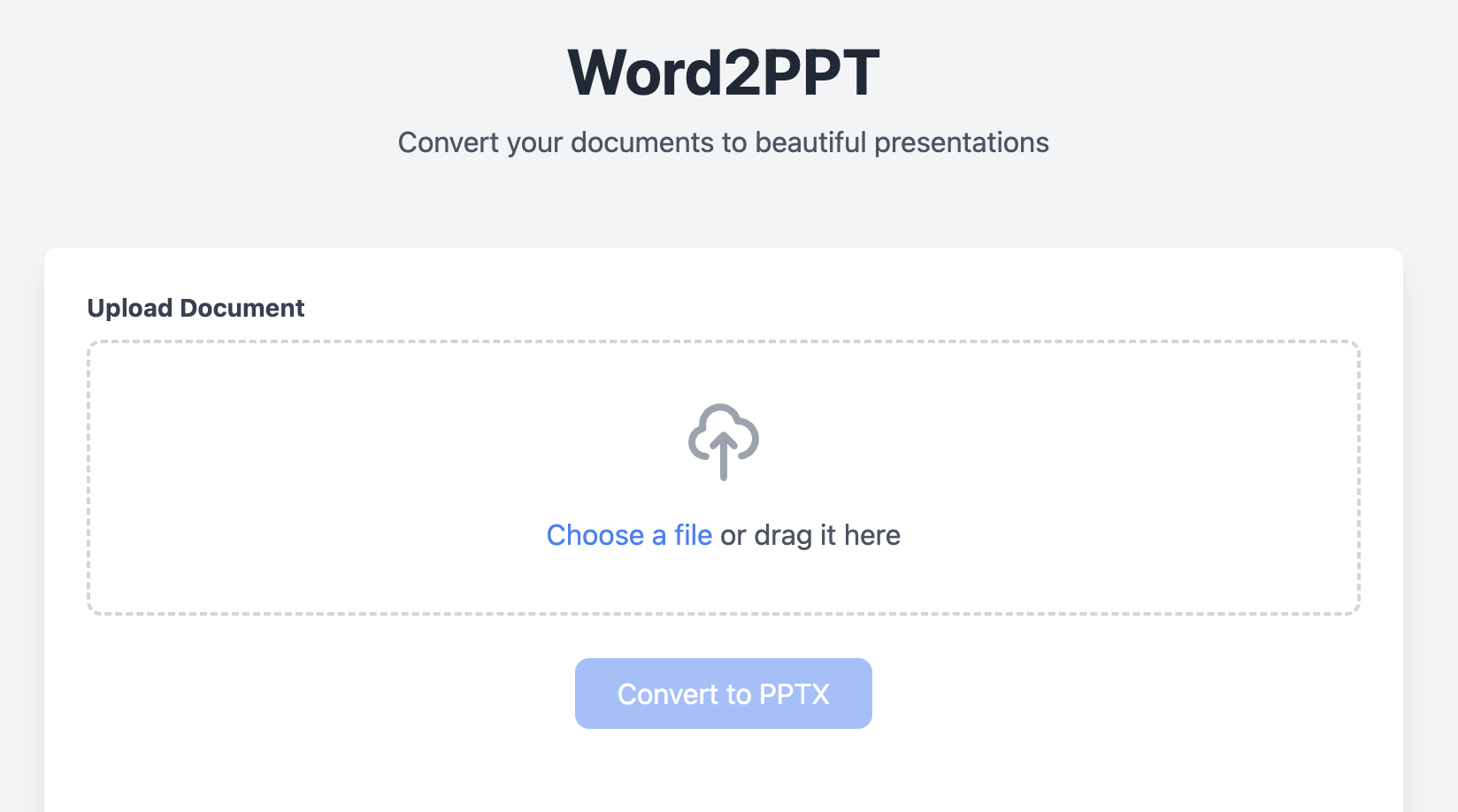Select the Upload Document section label

[x=196, y=308]
